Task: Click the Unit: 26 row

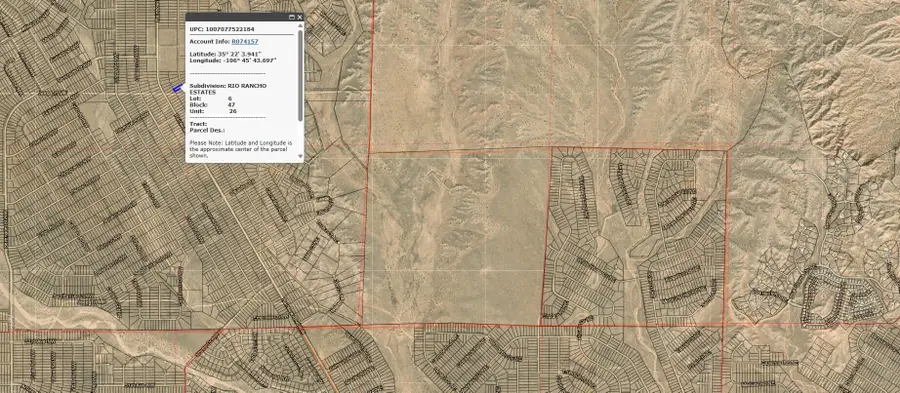Action: click(x=213, y=111)
